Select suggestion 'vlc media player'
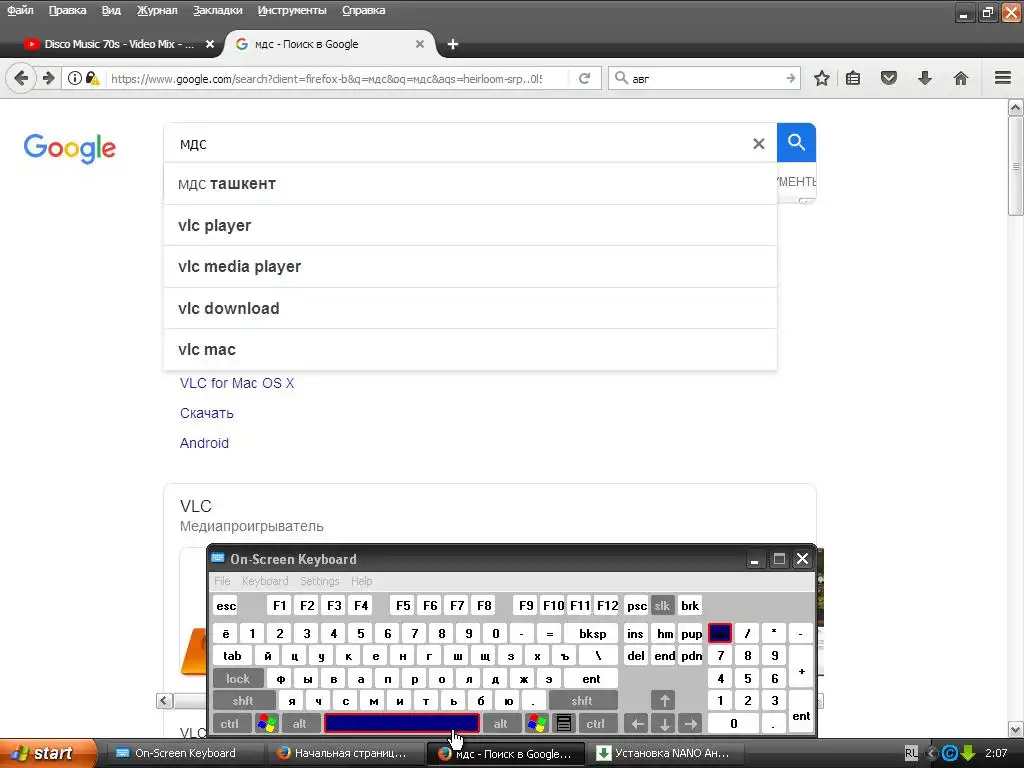The image size is (1024, 768). pos(470,266)
